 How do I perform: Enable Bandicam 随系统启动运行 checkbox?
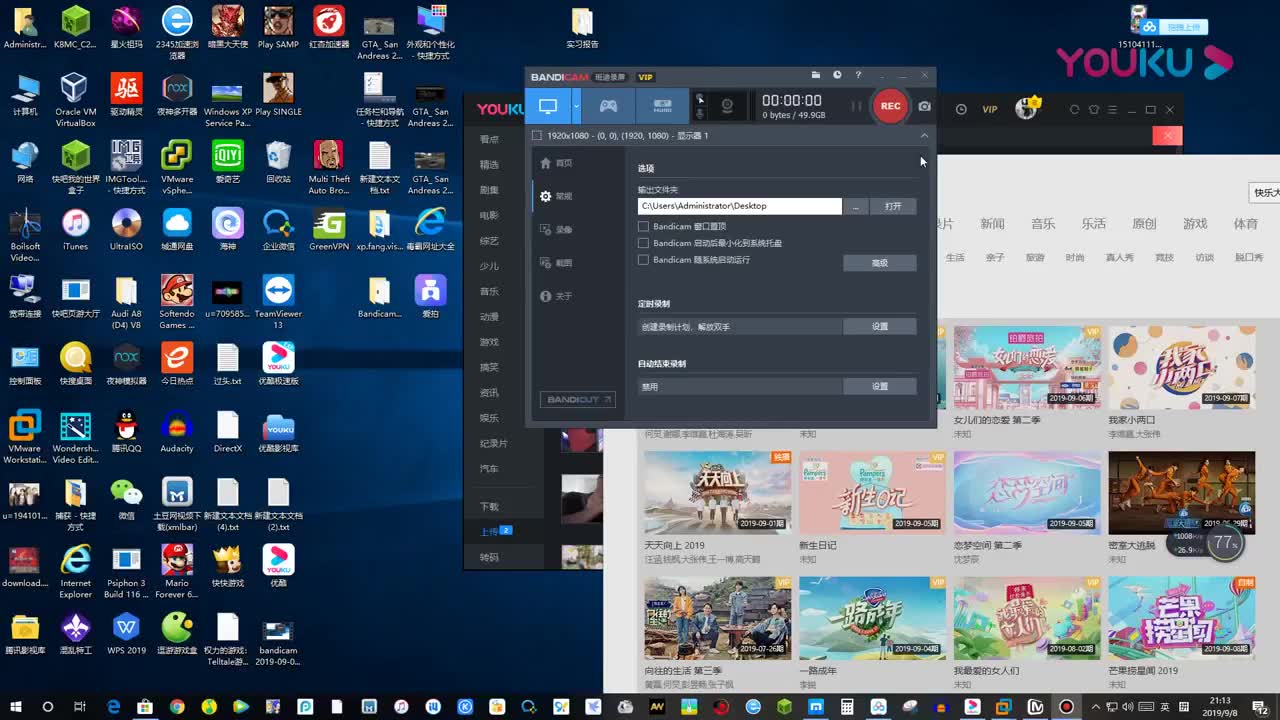643,260
